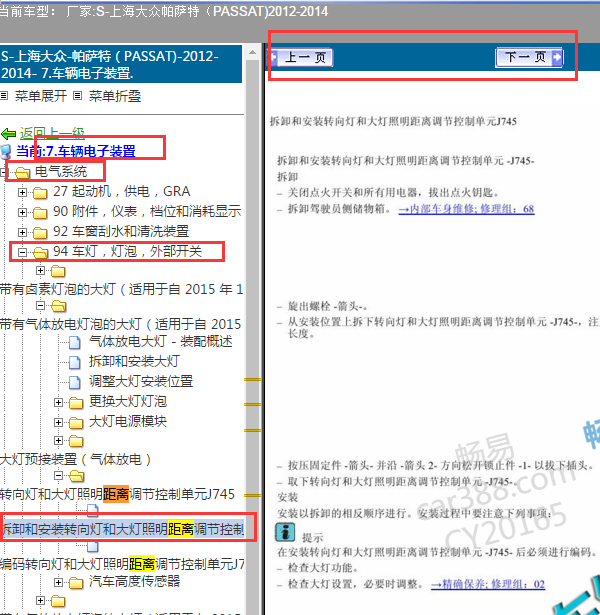Viewport: 600px width, 615px height.
Task: Expand 92 车窗刮水和清洗装置 node
Action: (22, 232)
